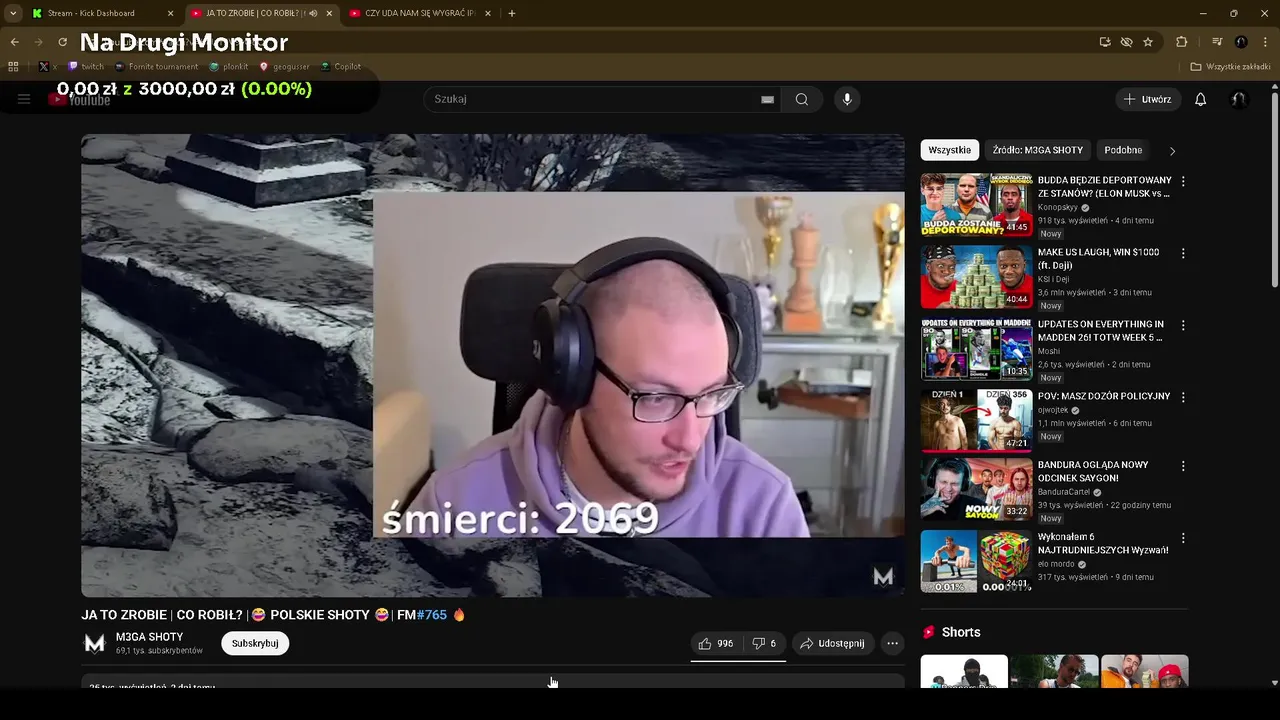This screenshot has width=1280, height=720.
Task: Open options for BUDDA BĘDZIE DEPORTOWANY video
Action: (x=1183, y=182)
